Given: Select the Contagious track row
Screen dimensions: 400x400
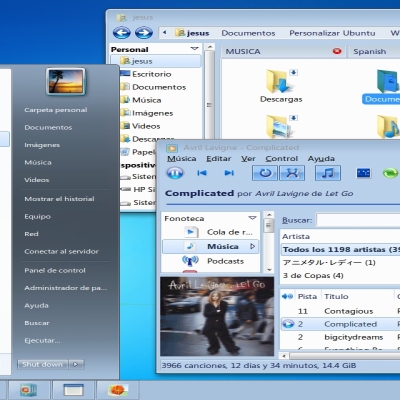Looking at the screenshot, I should pos(340,311).
